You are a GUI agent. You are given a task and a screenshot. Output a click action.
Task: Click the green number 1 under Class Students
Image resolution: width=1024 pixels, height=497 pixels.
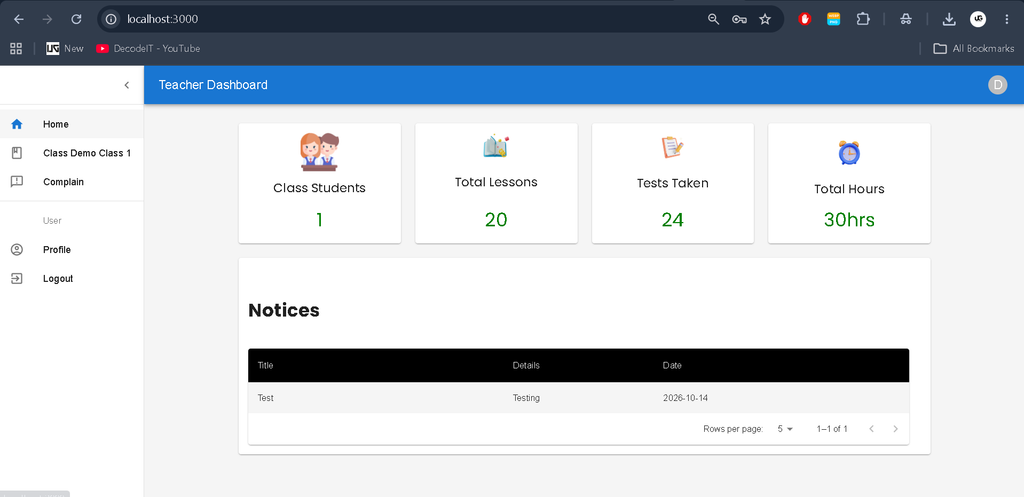tap(319, 220)
